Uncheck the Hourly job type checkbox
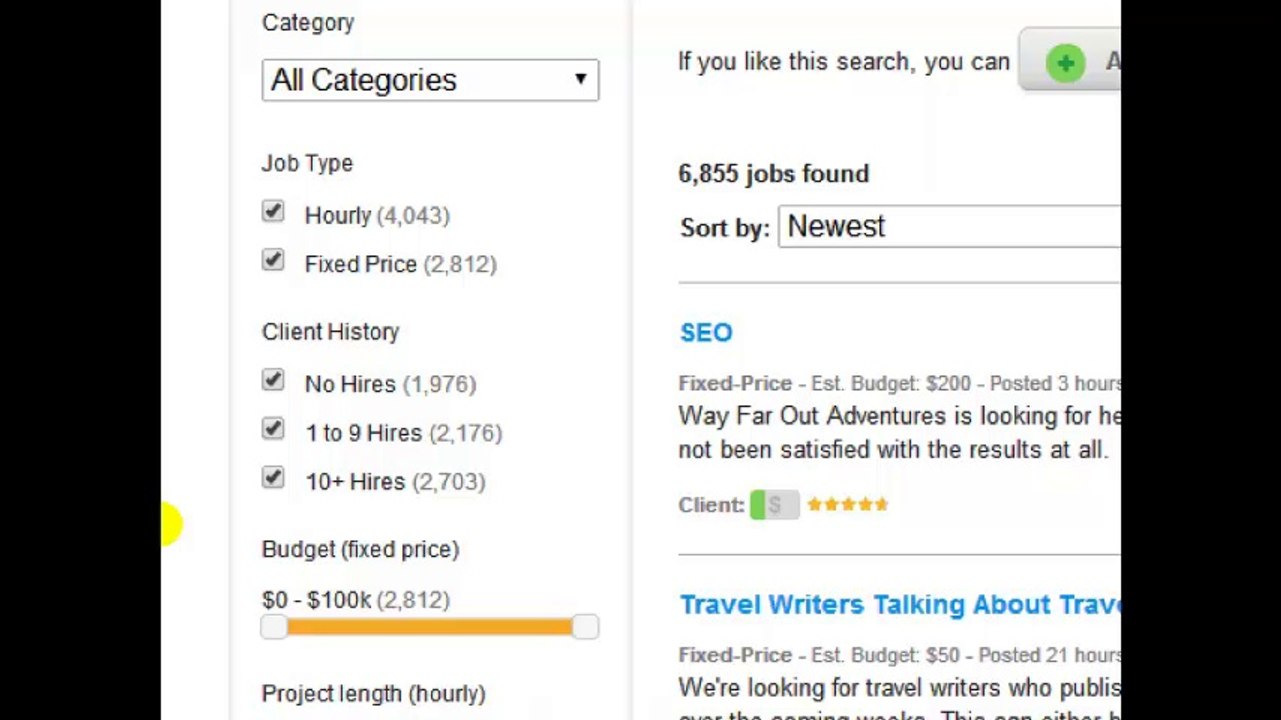The width and height of the screenshot is (1281, 720). (x=273, y=212)
